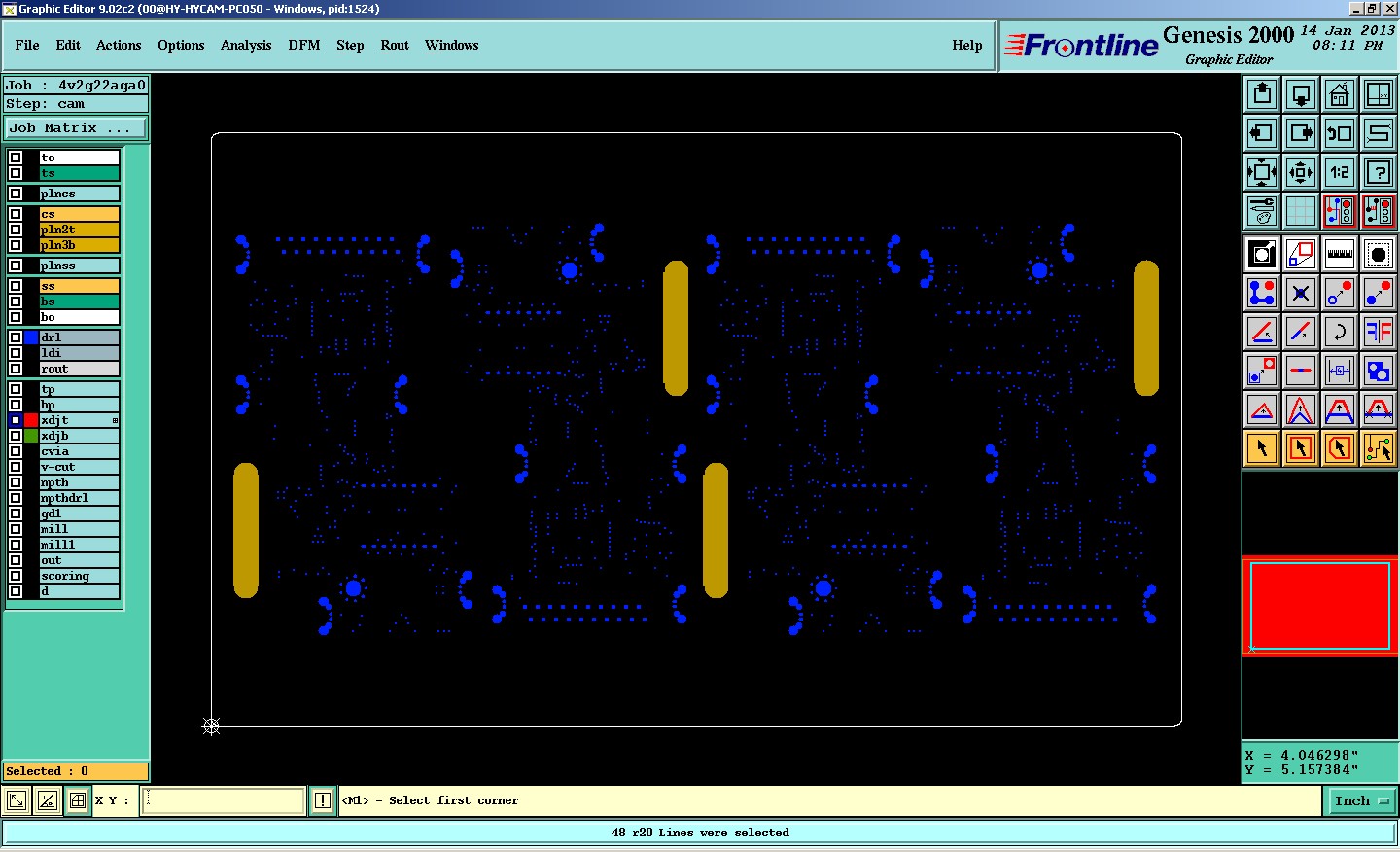Click the blue color swatch of drl layer
The image size is (1400, 852).
point(31,337)
